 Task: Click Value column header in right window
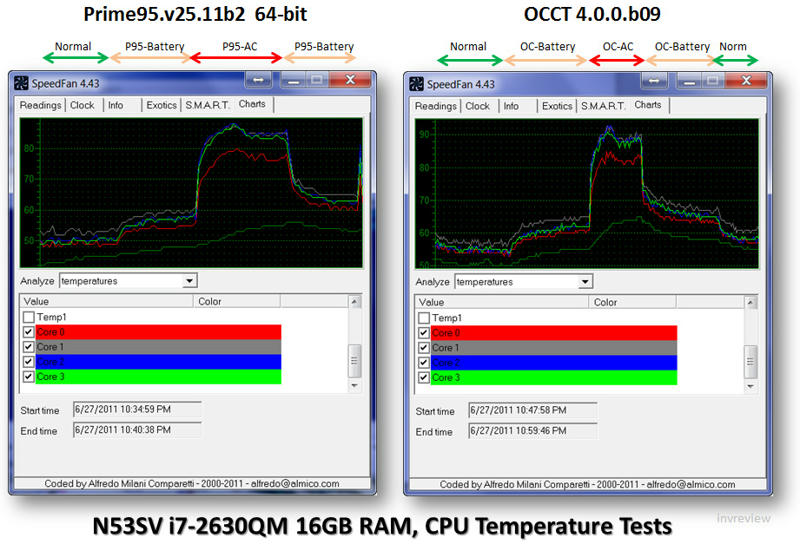502,302
